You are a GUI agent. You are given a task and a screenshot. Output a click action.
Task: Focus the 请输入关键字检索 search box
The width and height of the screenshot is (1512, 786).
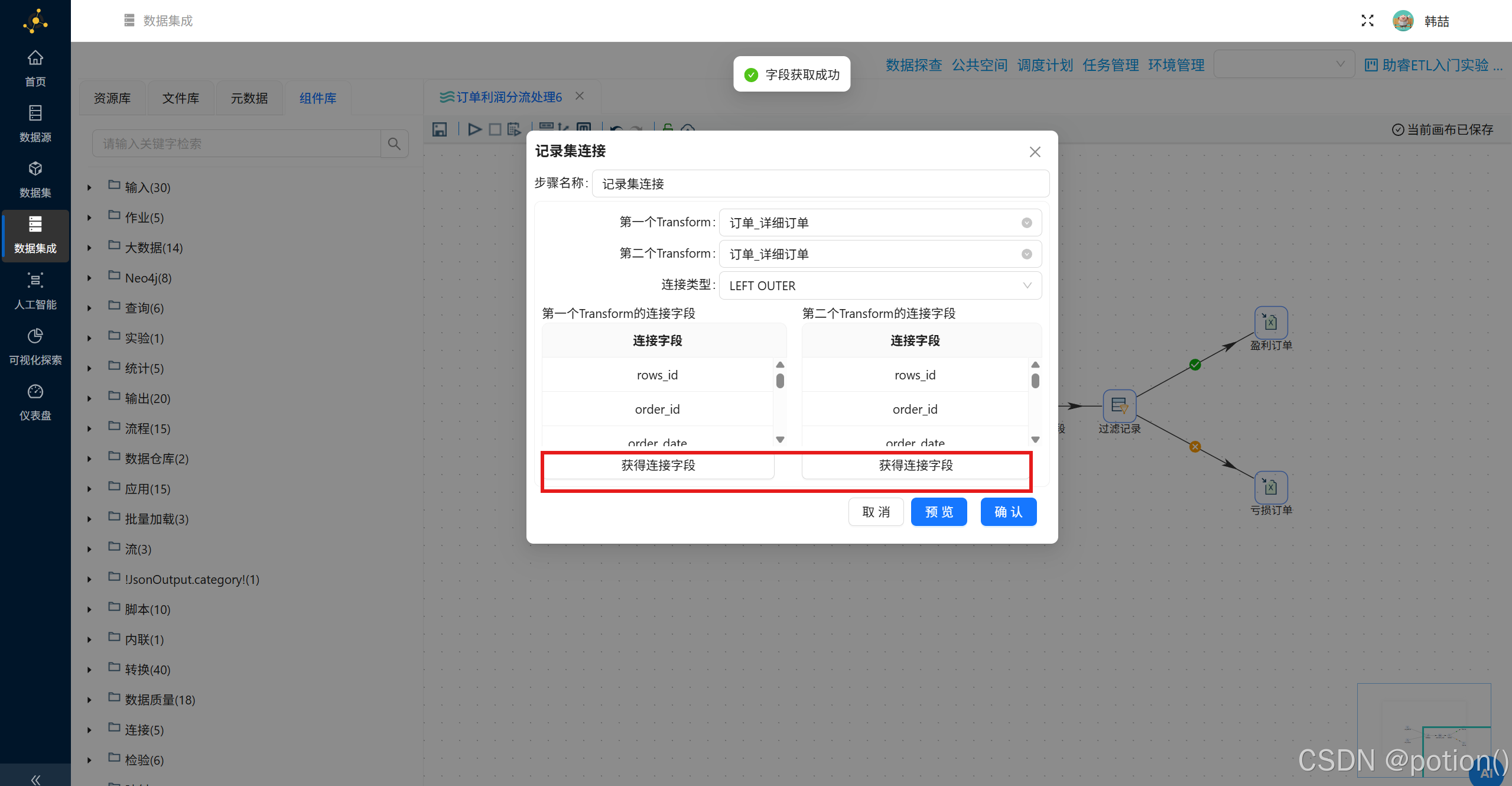tap(236, 144)
